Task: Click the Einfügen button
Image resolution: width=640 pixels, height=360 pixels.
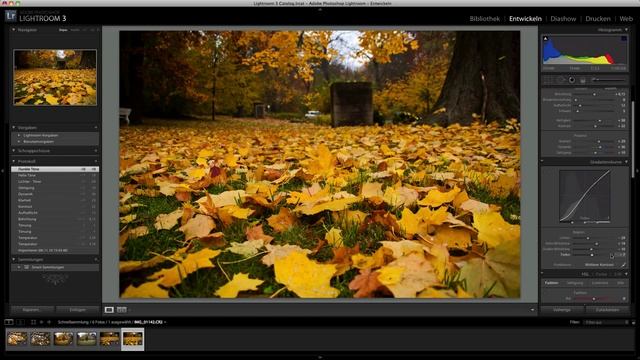Action: [78, 310]
